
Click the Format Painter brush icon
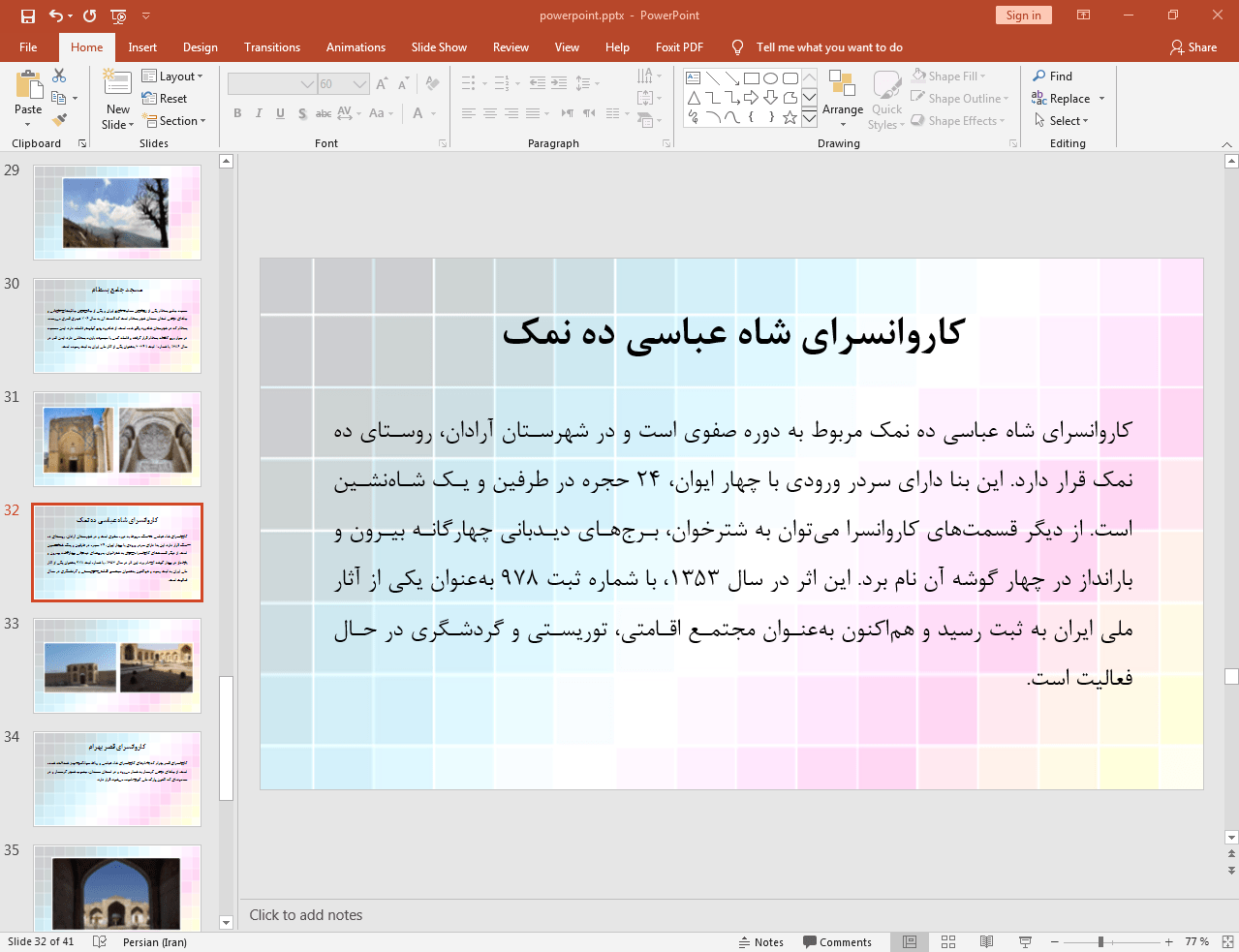(x=59, y=120)
